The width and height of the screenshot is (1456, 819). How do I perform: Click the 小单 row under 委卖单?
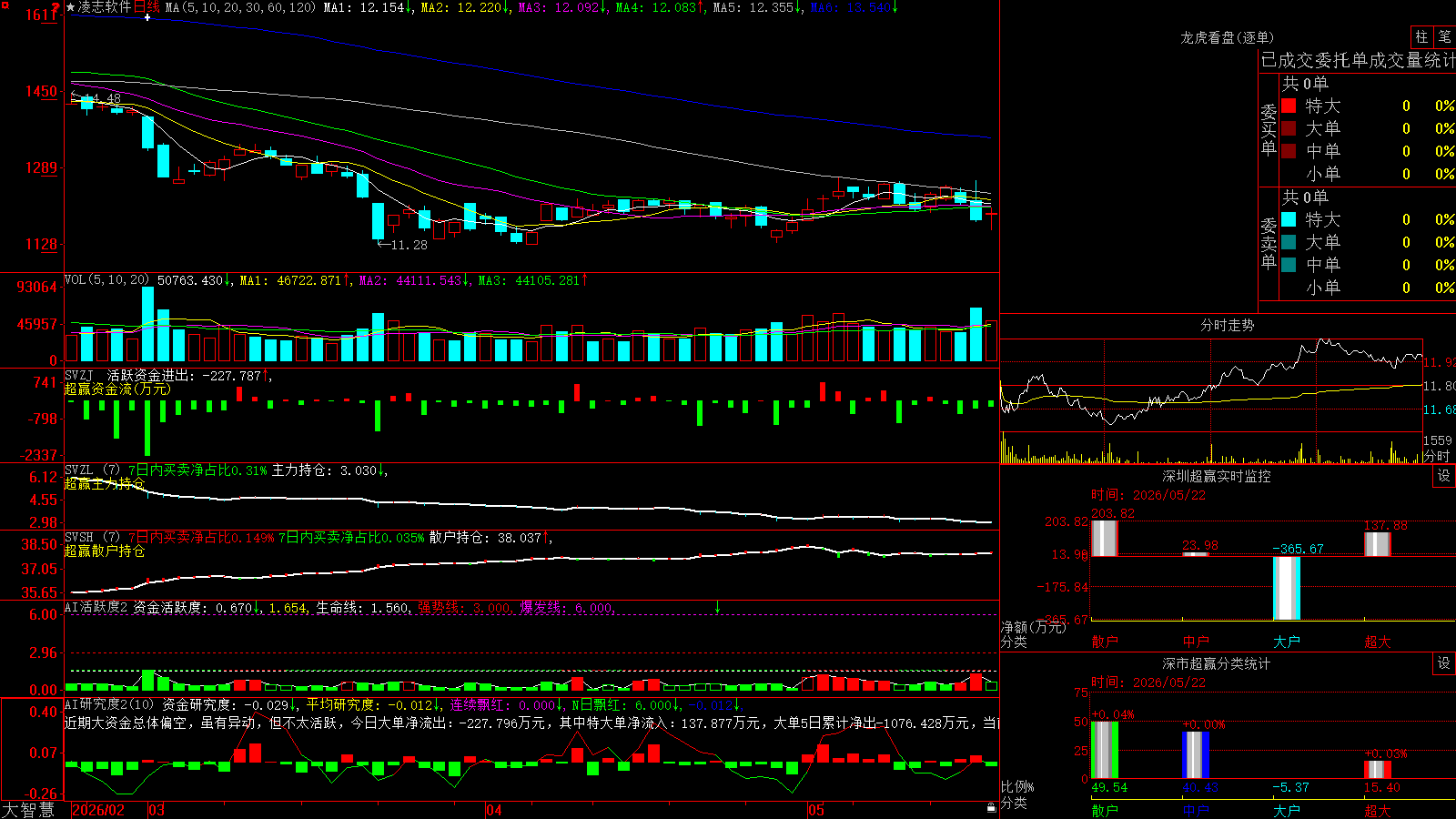tap(1368, 288)
